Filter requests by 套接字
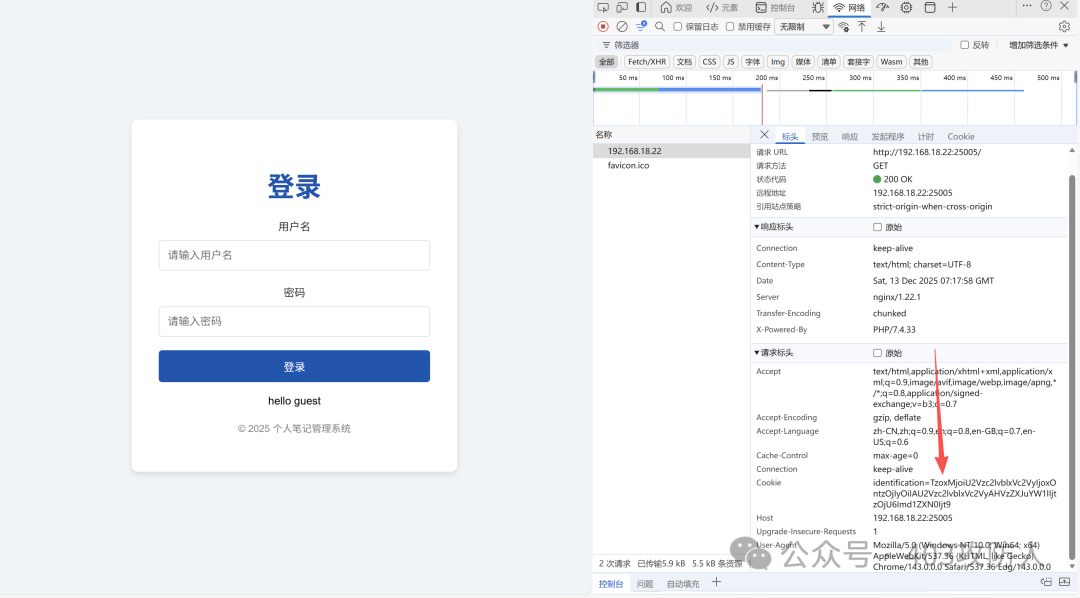This screenshot has height=598, width=1080. (858, 62)
